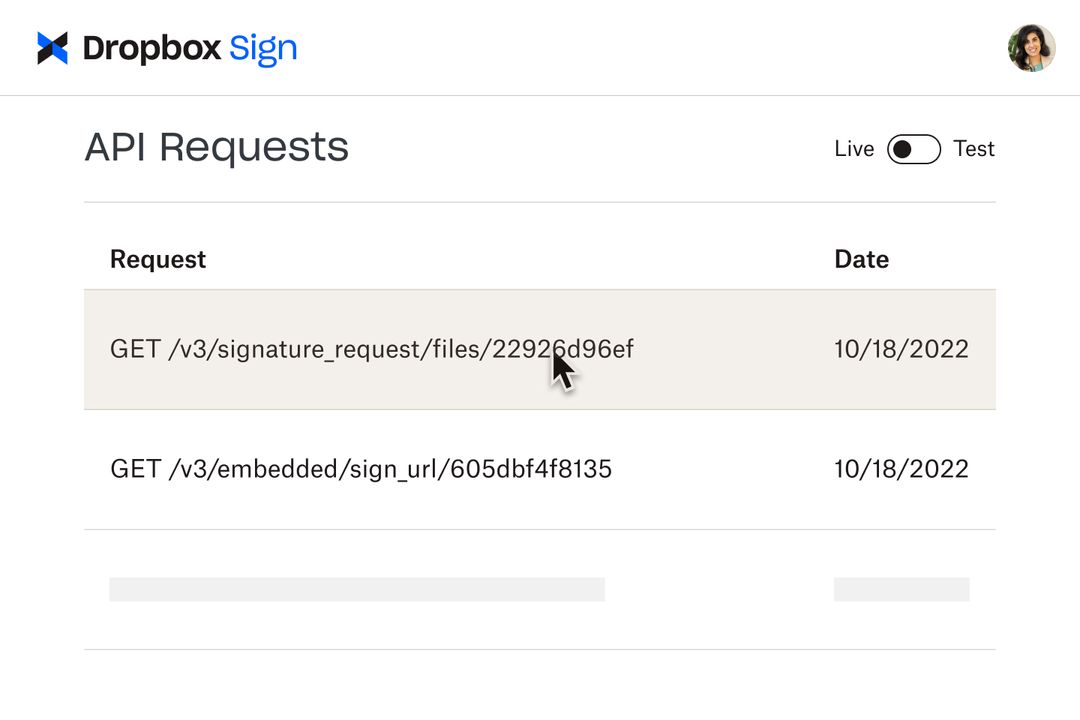This screenshot has width=1080, height=720.
Task: Click the blue Sign label next to Dropbox
Action: [x=264, y=47]
